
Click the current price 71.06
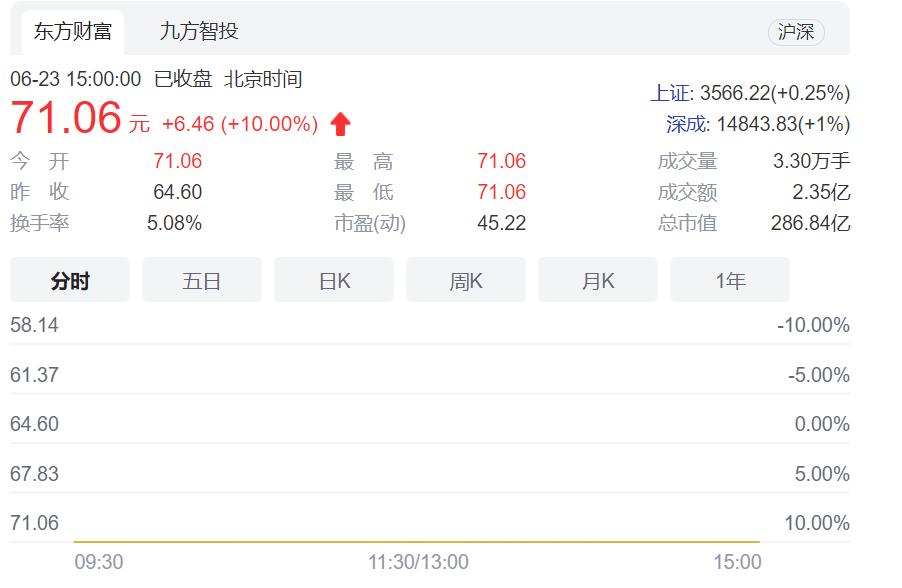click(x=66, y=118)
